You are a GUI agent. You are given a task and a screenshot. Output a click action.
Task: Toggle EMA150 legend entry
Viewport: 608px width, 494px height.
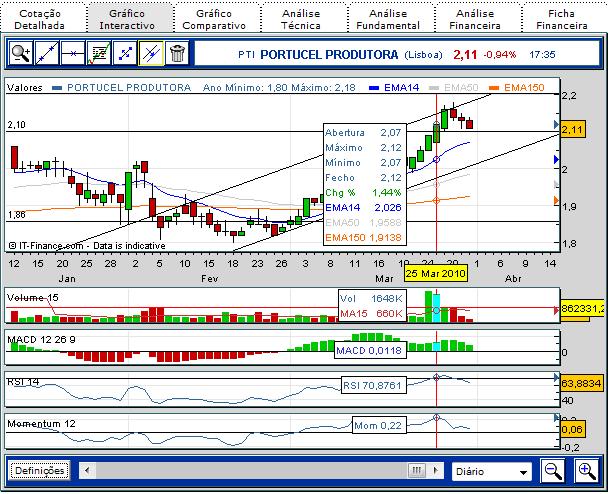517,88
